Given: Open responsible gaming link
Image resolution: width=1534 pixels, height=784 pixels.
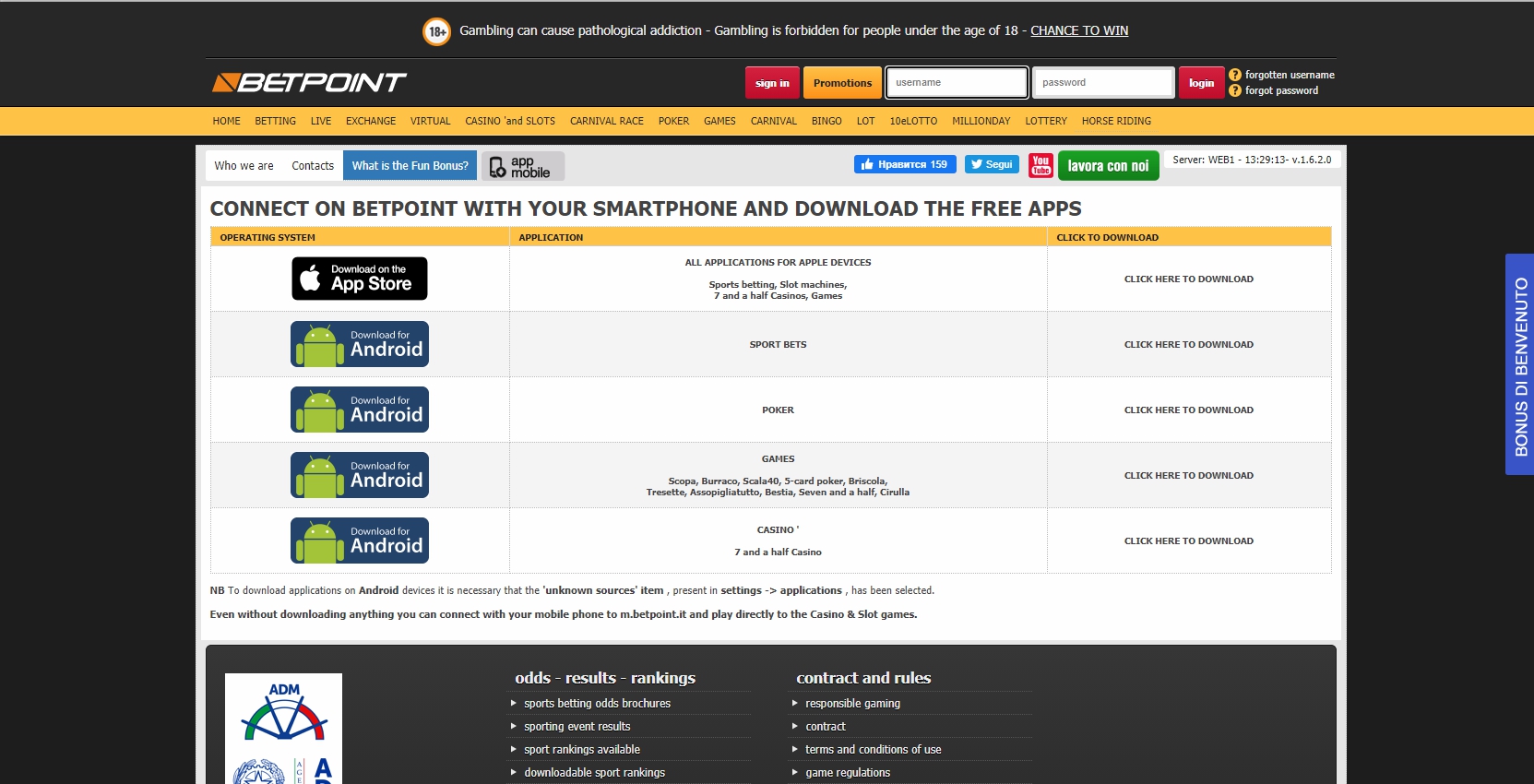Looking at the screenshot, I should pyautogui.click(x=852, y=703).
